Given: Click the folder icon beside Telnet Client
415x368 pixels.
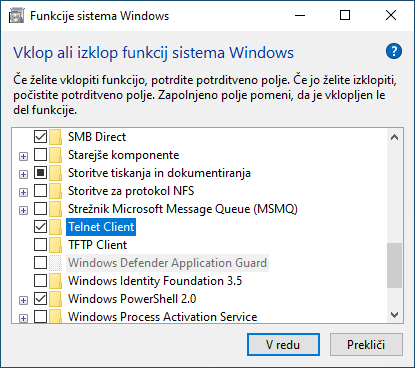Looking at the screenshot, I should (55, 227).
